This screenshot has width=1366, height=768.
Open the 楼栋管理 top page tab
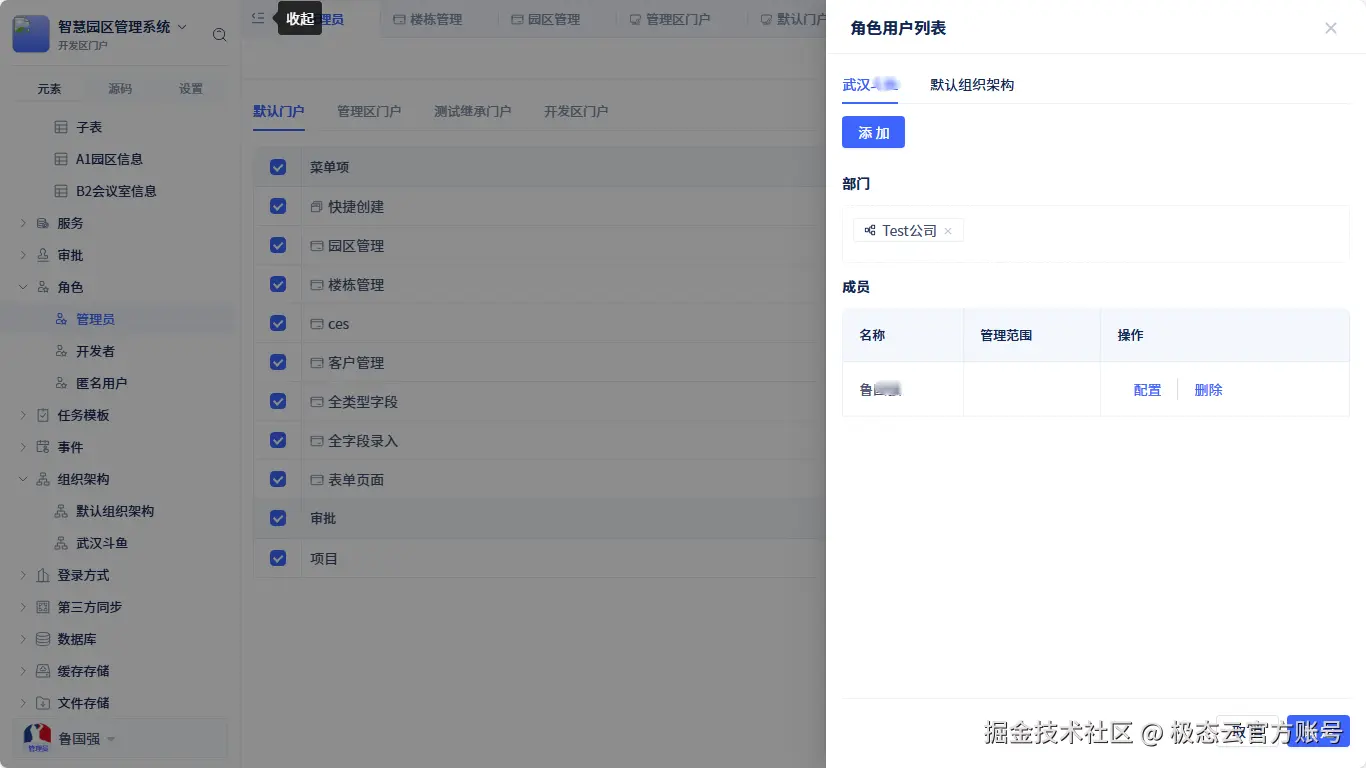428,19
